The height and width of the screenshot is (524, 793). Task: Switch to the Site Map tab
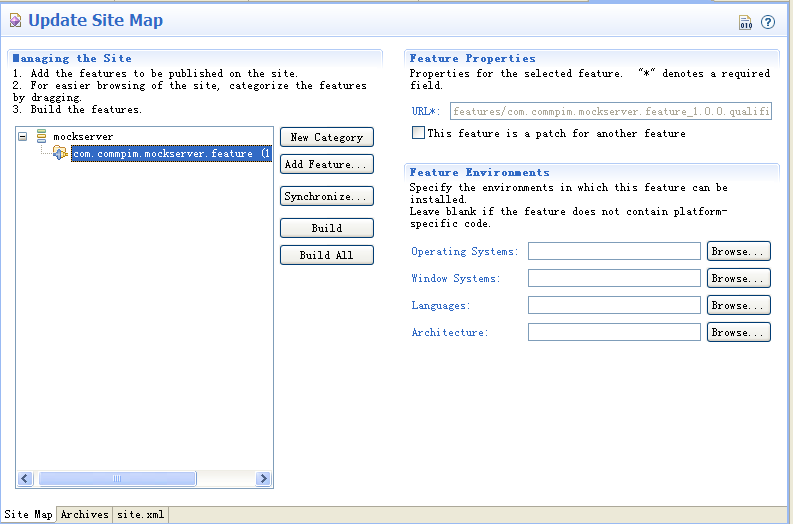point(28,514)
